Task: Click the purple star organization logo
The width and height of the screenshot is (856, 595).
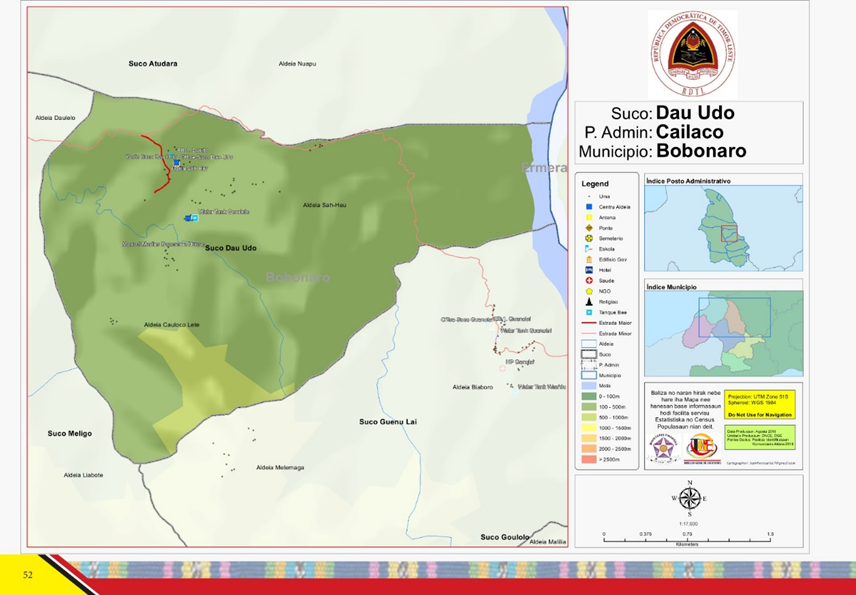Action: coord(664,448)
